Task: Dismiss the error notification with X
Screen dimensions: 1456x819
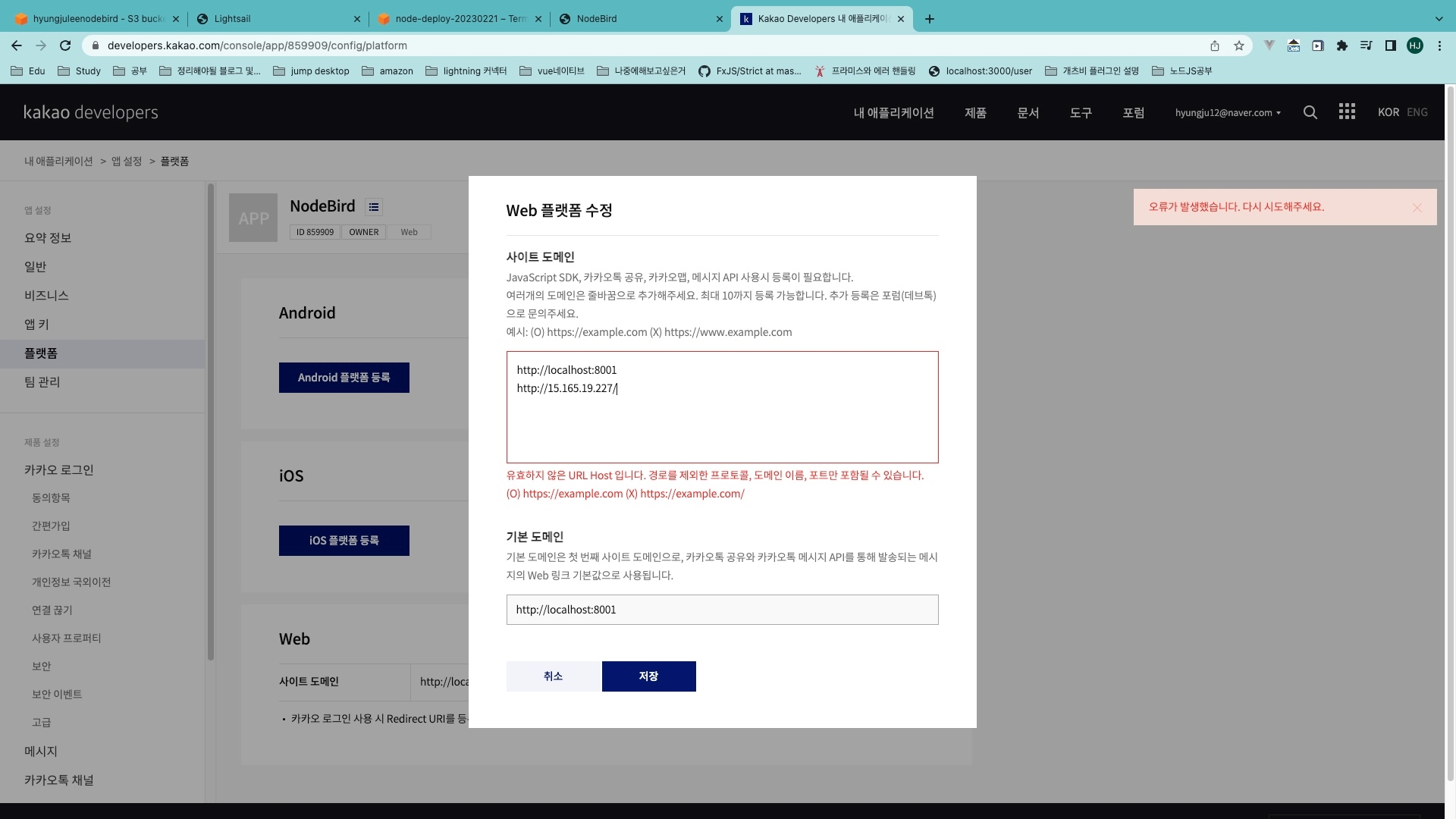Action: [x=1417, y=208]
